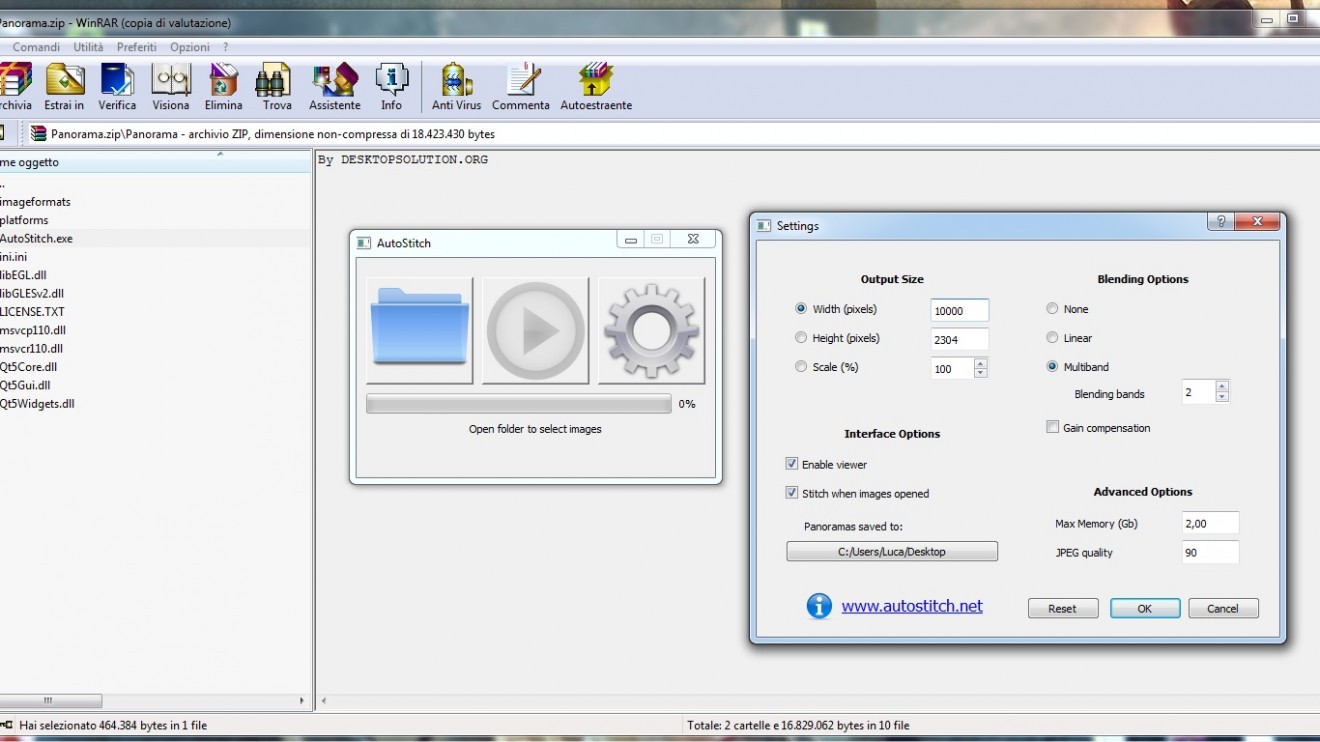Open the Opzioni menu
The width and height of the screenshot is (1320, 742).
pyautogui.click(x=189, y=47)
